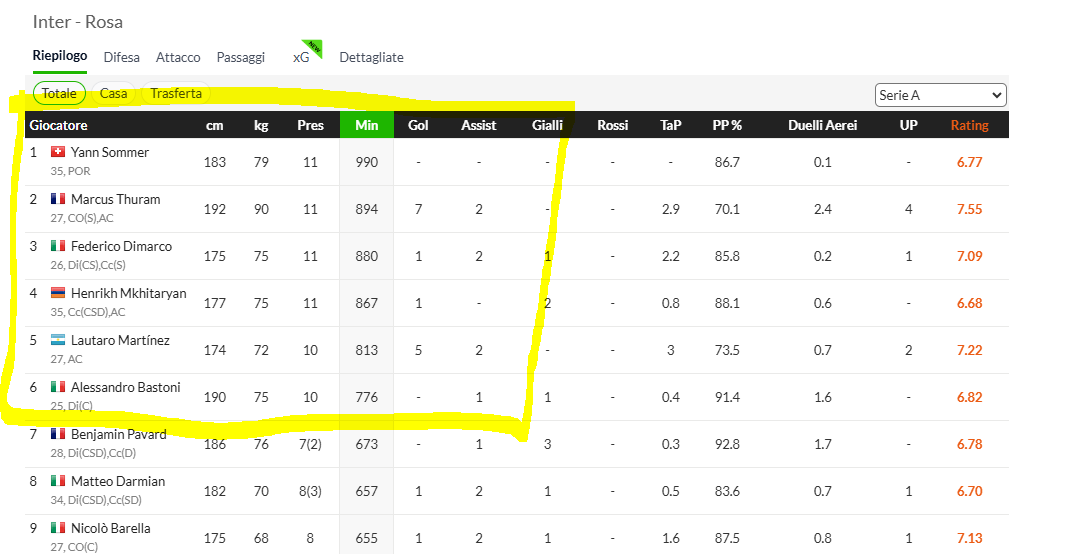The image size is (1092, 554).
Task: Click French flag icon beside Benjamin Pavard
Action: coord(58,433)
